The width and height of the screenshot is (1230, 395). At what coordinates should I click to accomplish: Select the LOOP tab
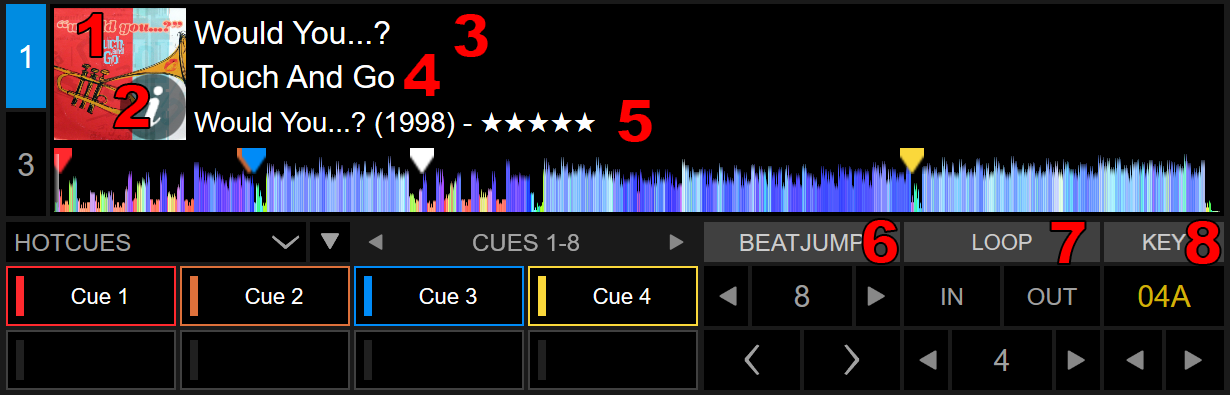pyautogui.click(x=1001, y=242)
